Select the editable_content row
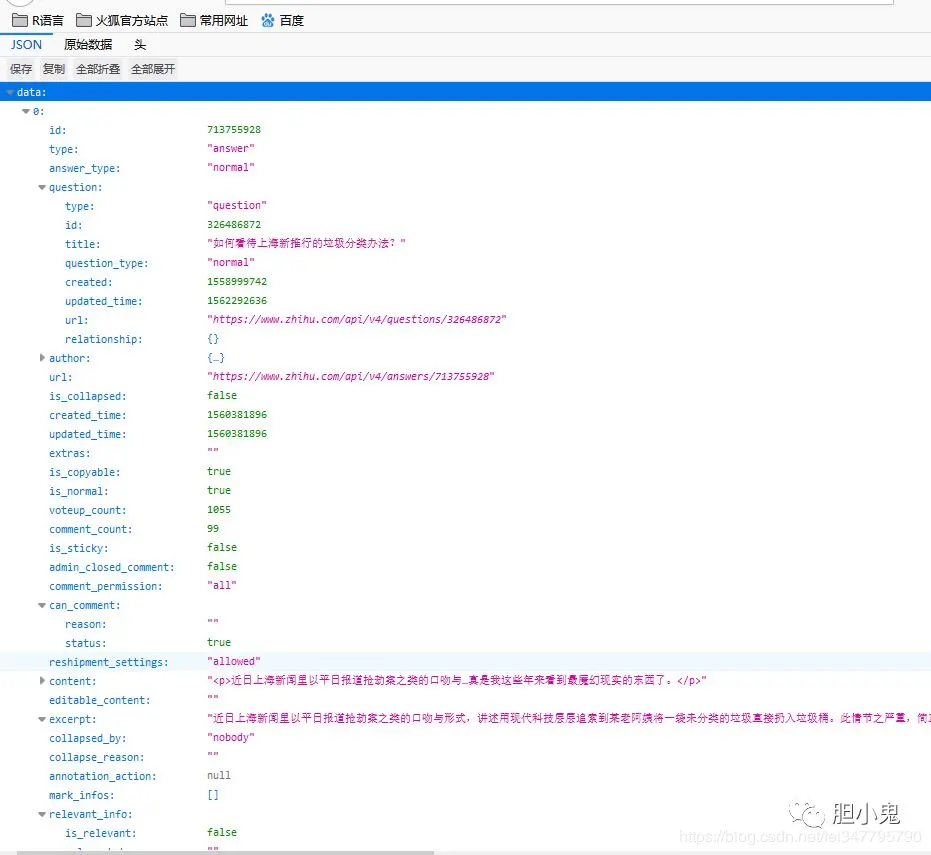 point(466,700)
